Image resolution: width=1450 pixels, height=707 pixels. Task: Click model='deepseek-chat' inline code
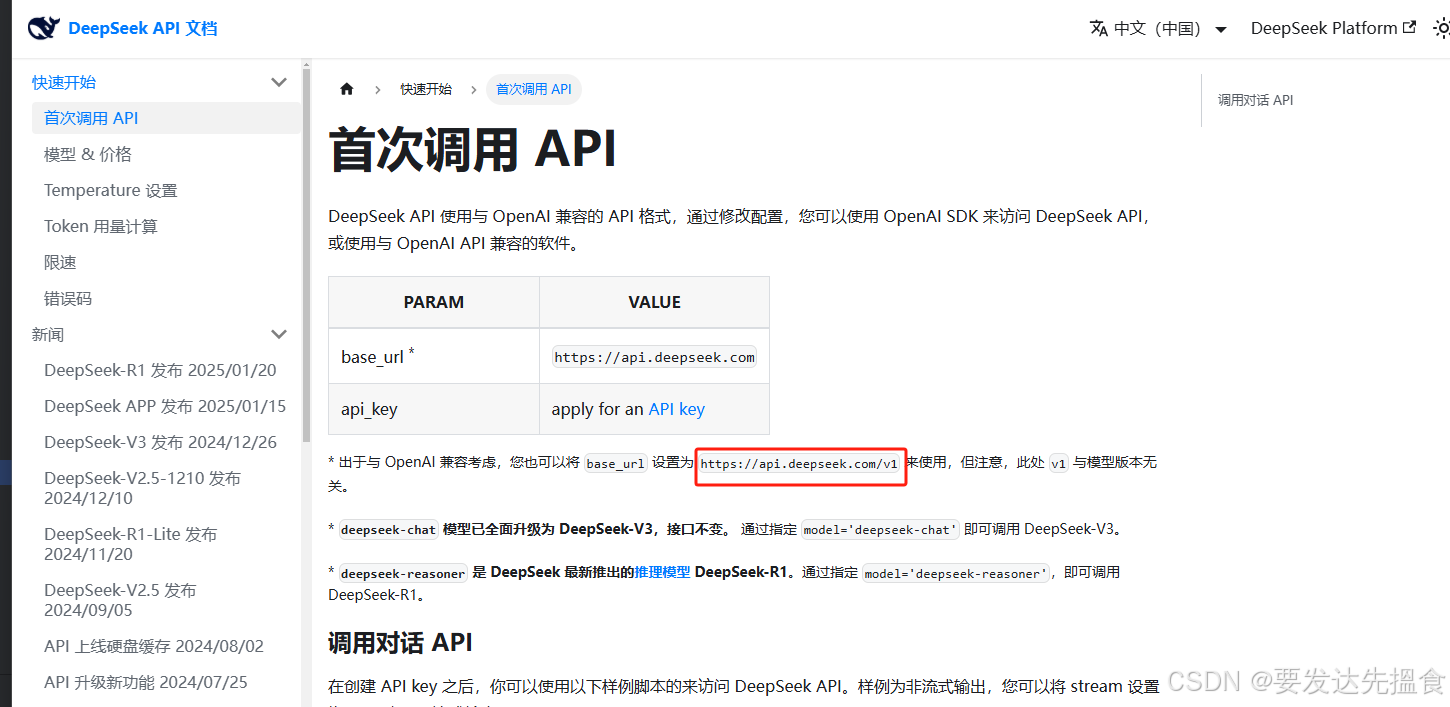(881, 530)
